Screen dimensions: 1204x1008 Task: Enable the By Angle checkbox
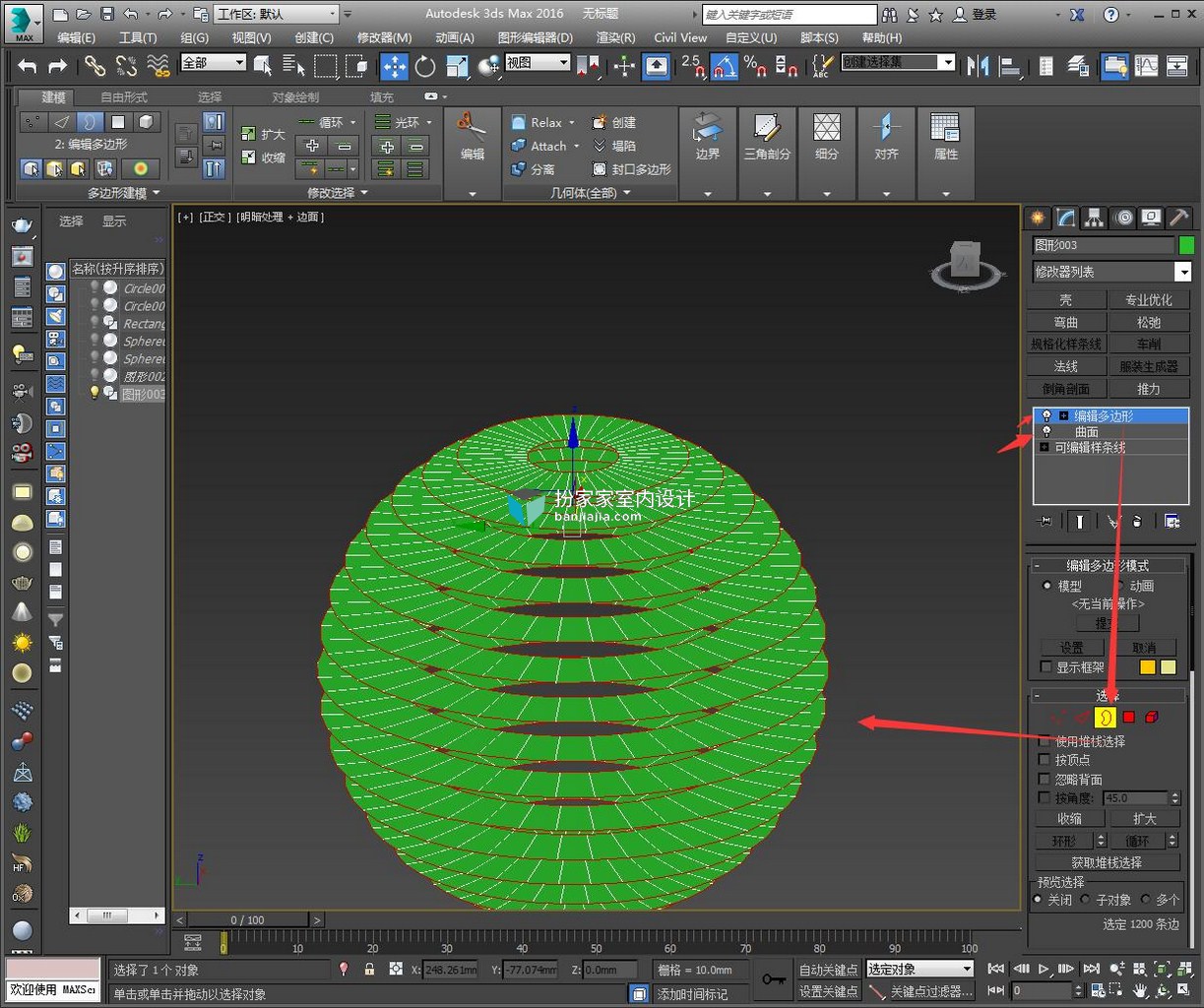pos(1046,798)
